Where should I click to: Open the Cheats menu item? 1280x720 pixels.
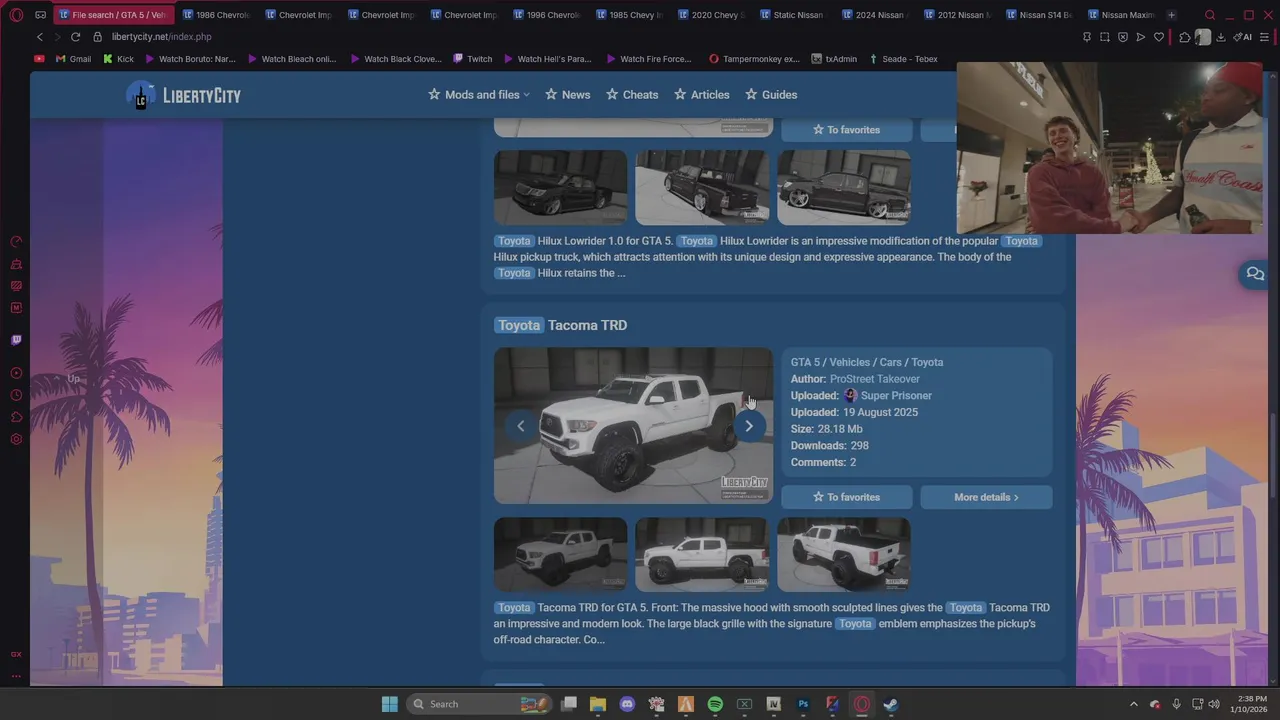[x=632, y=95]
